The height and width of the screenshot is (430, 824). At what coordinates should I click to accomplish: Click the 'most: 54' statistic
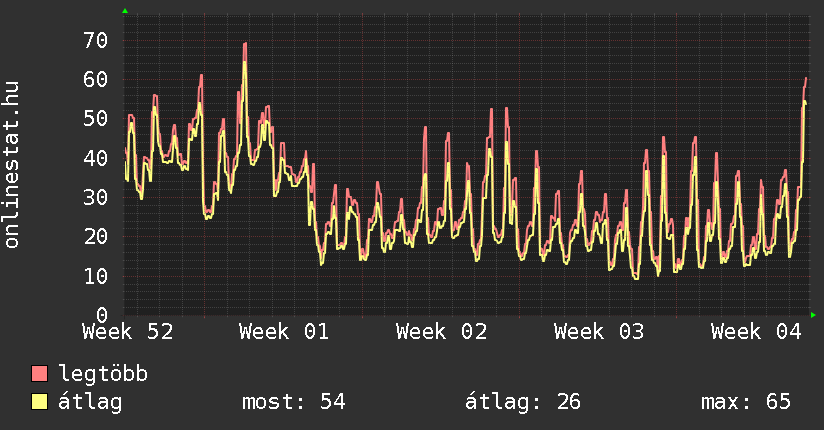coord(293,402)
